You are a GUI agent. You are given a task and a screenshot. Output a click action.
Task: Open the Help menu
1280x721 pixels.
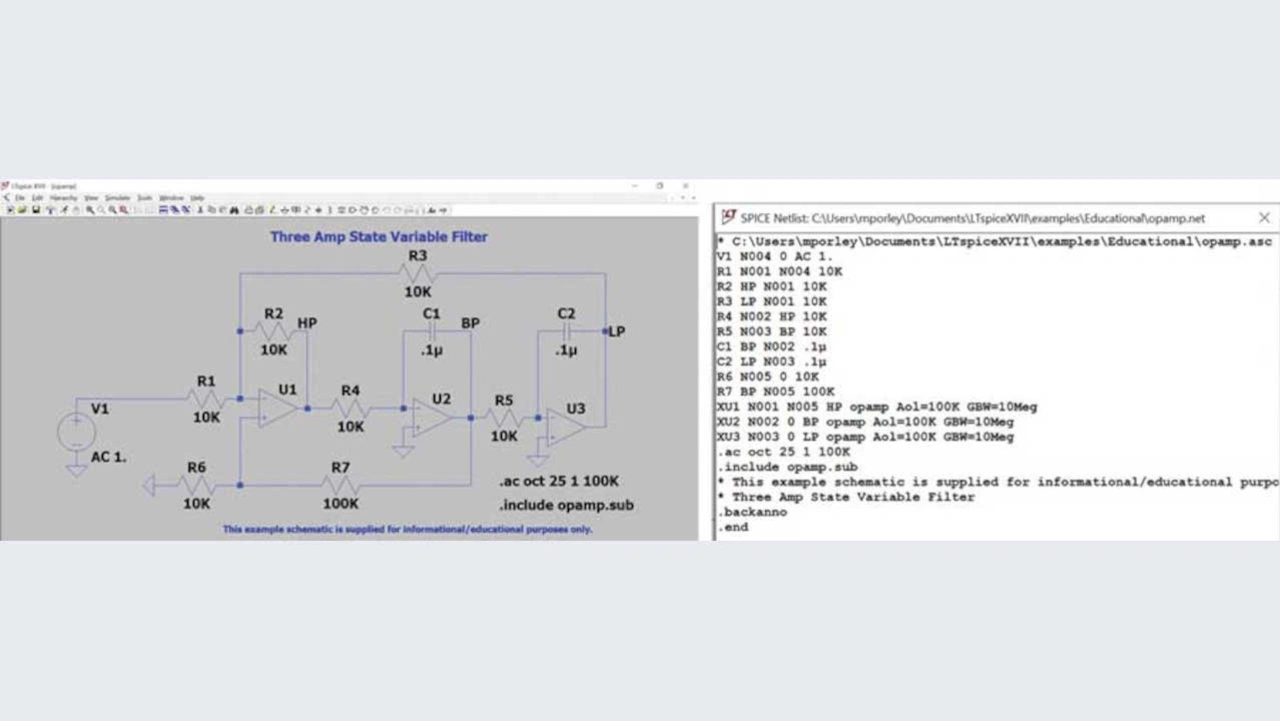point(197,198)
